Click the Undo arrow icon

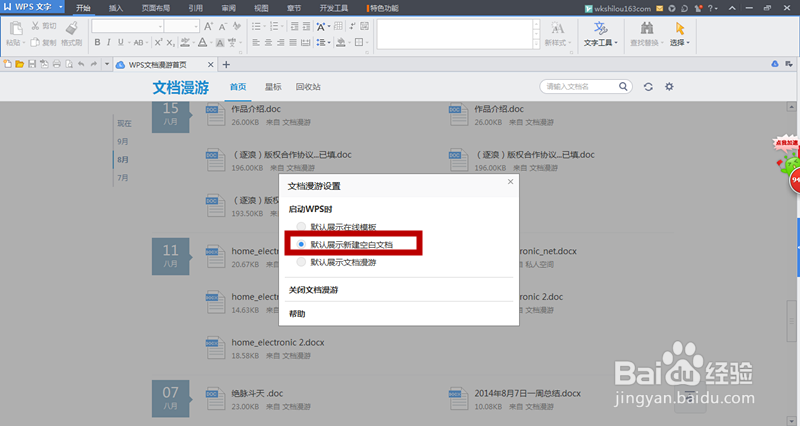pyautogui.click(x=81, y=64)
